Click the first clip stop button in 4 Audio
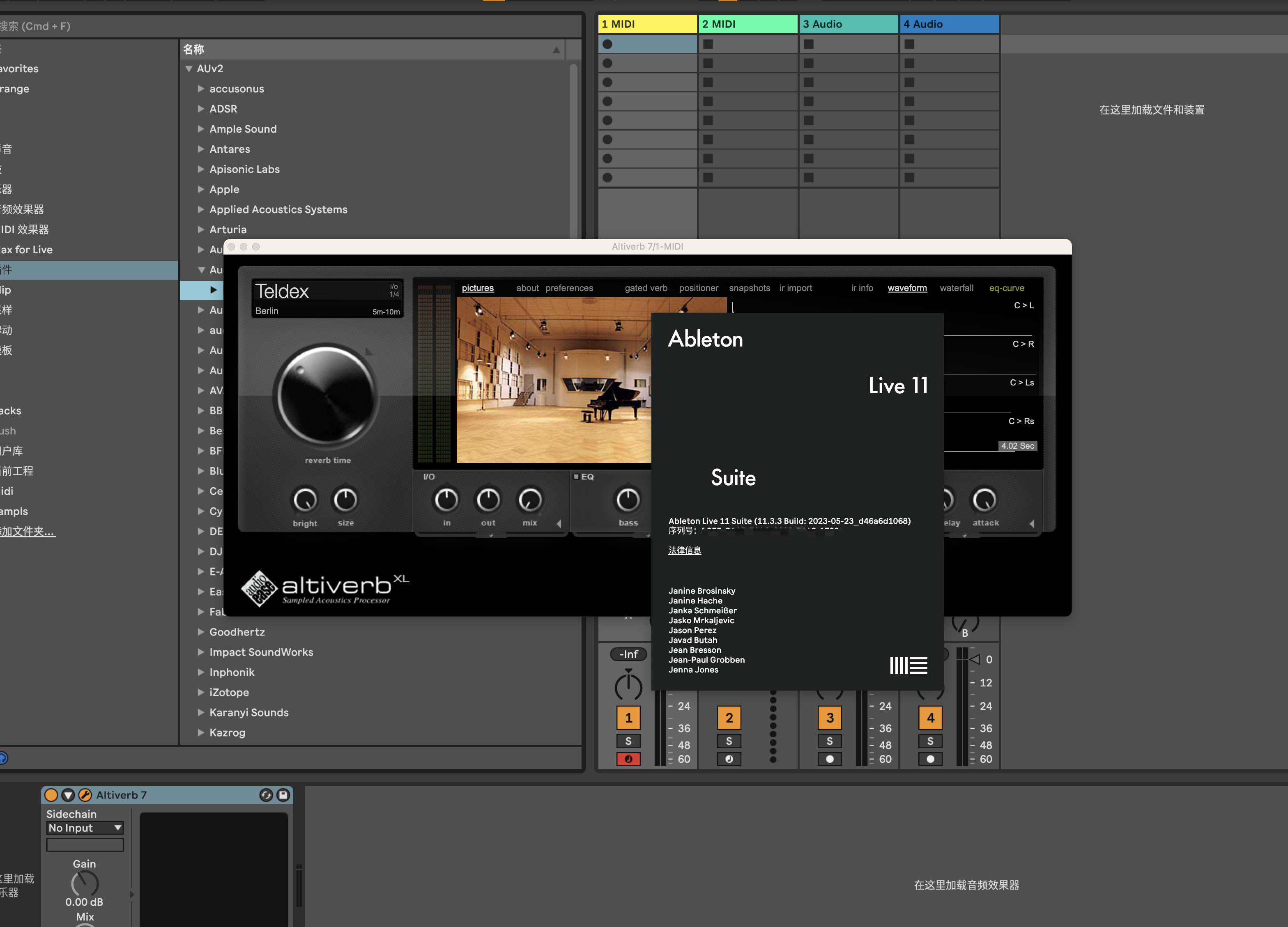 [909, 44]
